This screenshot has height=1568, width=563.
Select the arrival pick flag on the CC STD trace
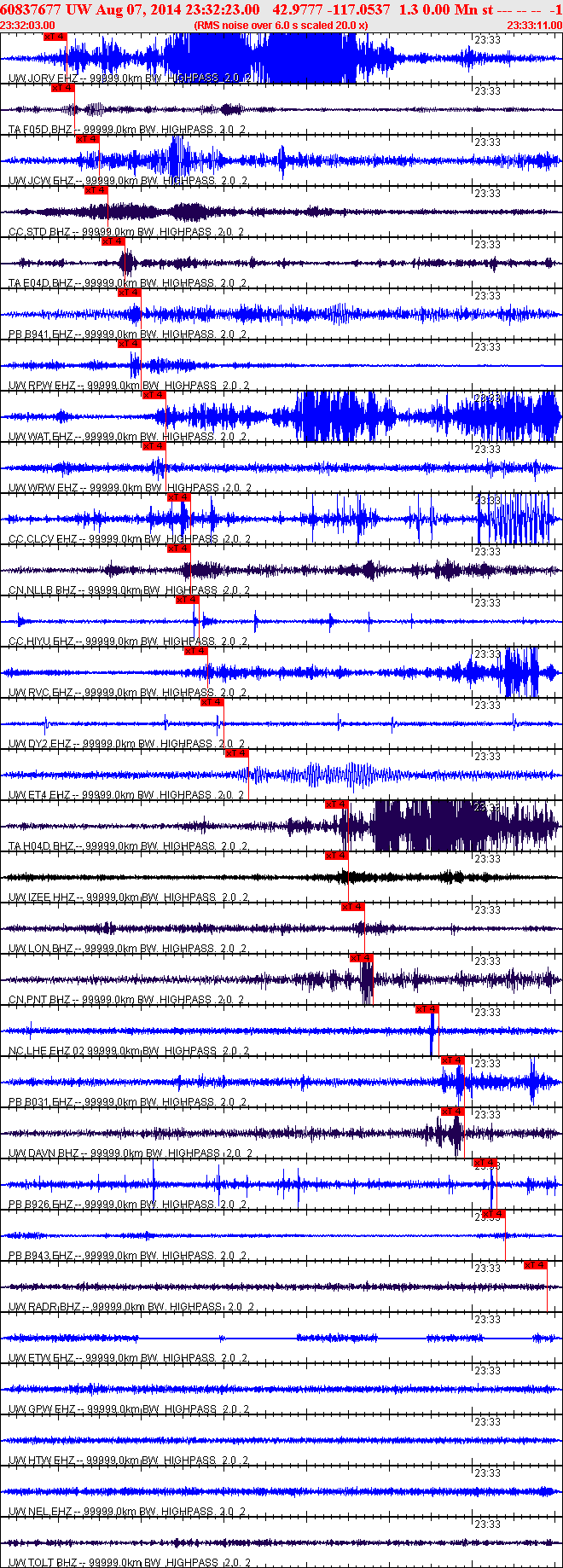(96, 190)
